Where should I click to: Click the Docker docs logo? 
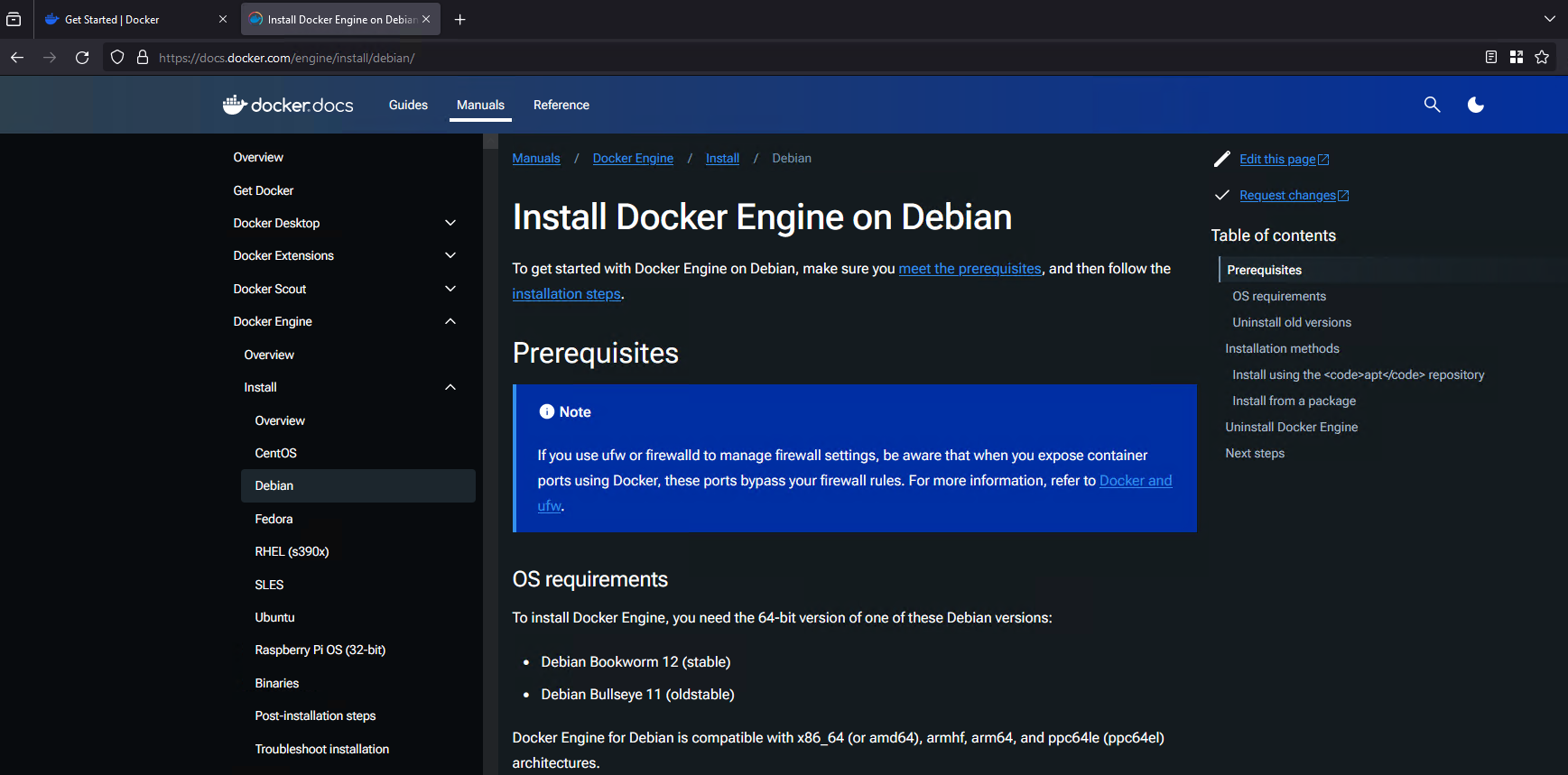pyautogui.click(x=288, y=105)
